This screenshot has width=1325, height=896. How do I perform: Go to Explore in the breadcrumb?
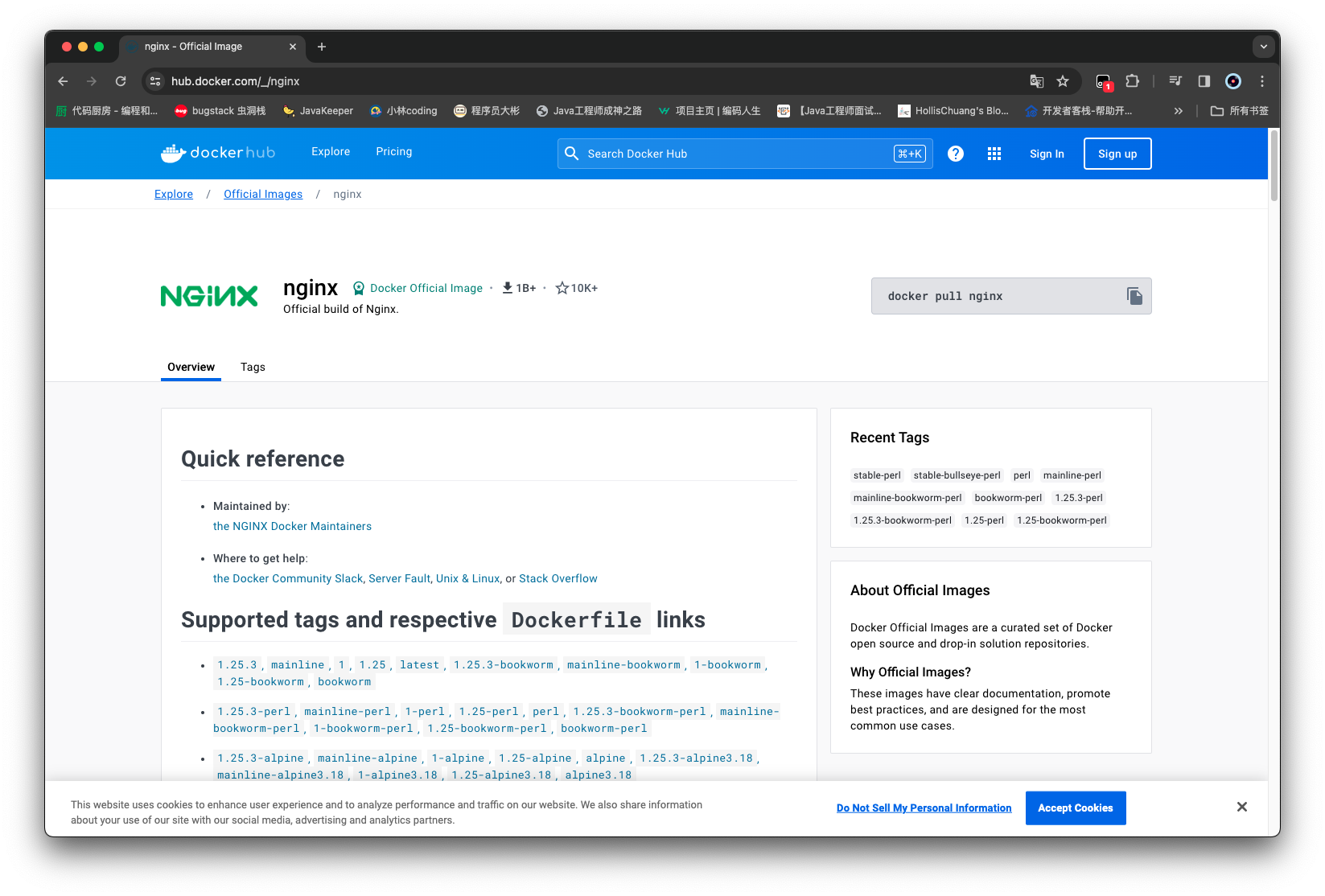click(174, 194)
